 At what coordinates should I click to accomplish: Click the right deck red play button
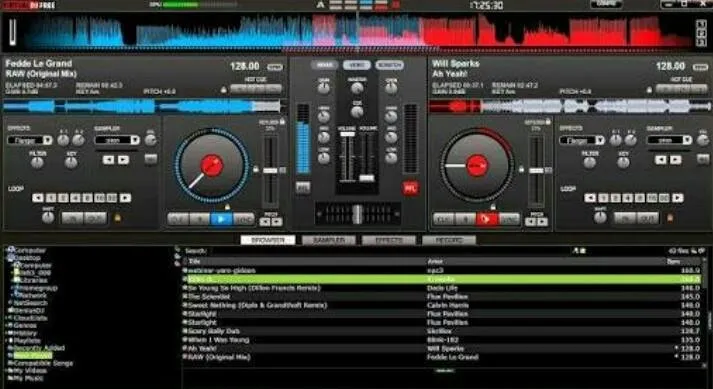487,219
